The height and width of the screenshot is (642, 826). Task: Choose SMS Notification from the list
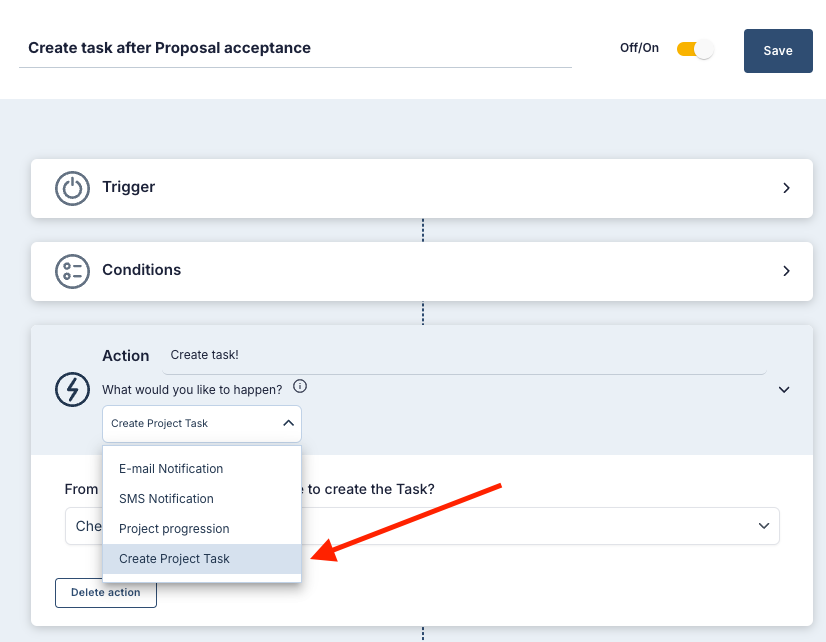point(166,499)
